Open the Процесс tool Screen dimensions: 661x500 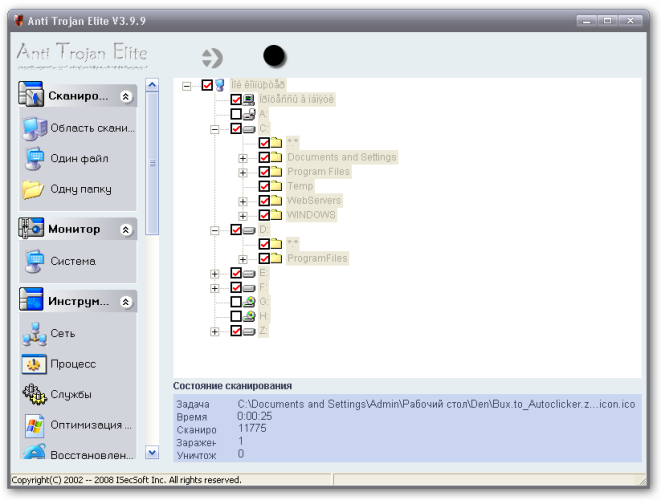[x=35, y=364]
